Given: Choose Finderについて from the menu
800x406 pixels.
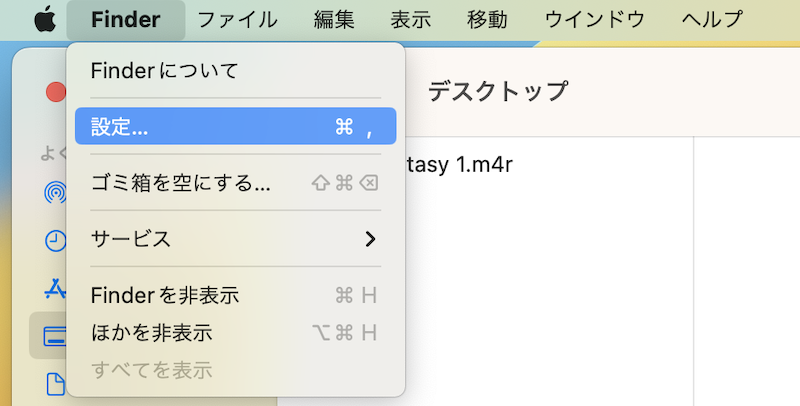Looking at the screenshot, I should point(164,71).
